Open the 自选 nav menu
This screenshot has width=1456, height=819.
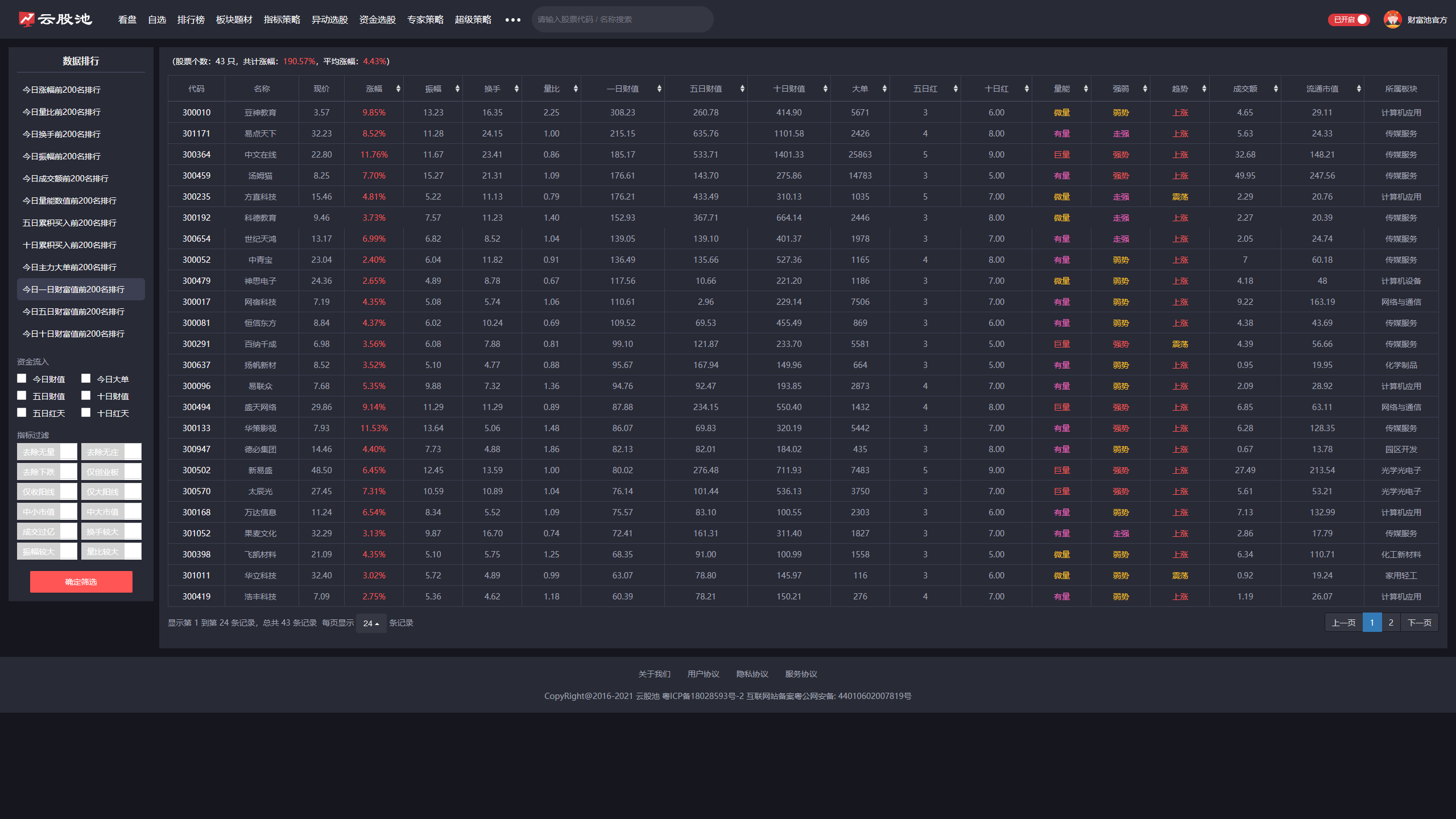(156, 20)
